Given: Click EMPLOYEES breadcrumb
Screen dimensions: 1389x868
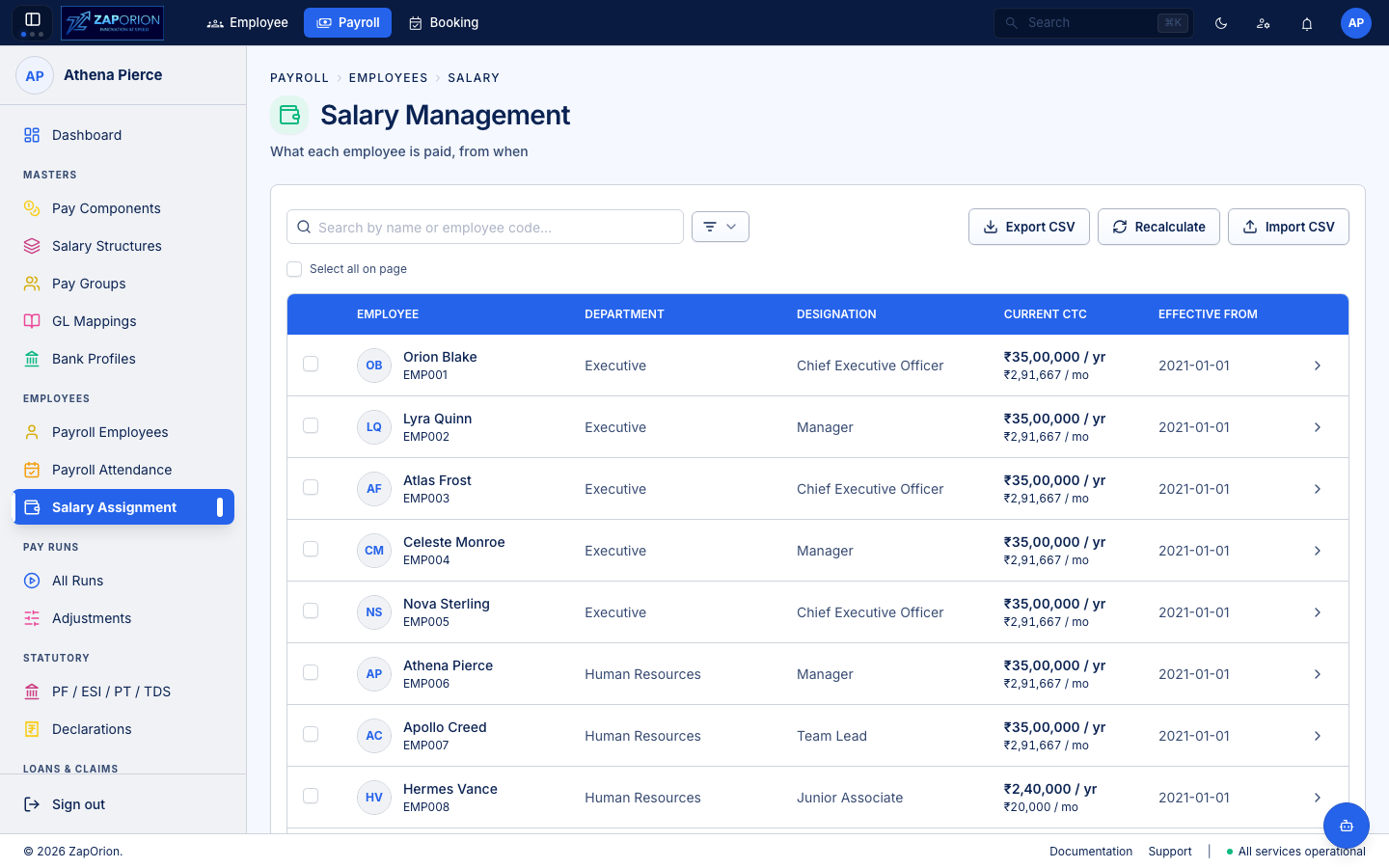Looking at the screenshot, I should (x=388, y=77).
